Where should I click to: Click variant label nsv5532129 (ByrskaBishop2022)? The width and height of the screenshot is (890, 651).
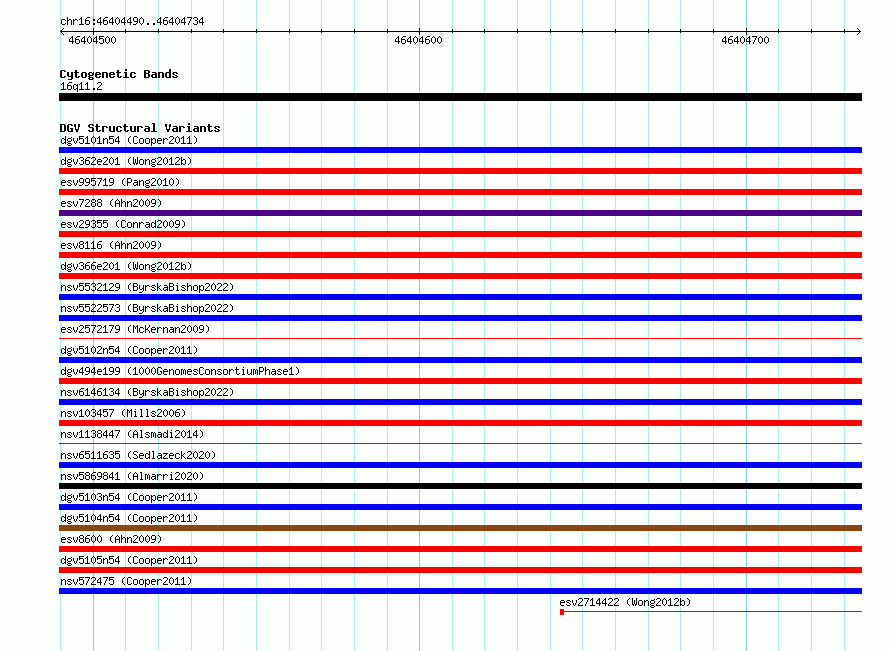click(147, 287)
